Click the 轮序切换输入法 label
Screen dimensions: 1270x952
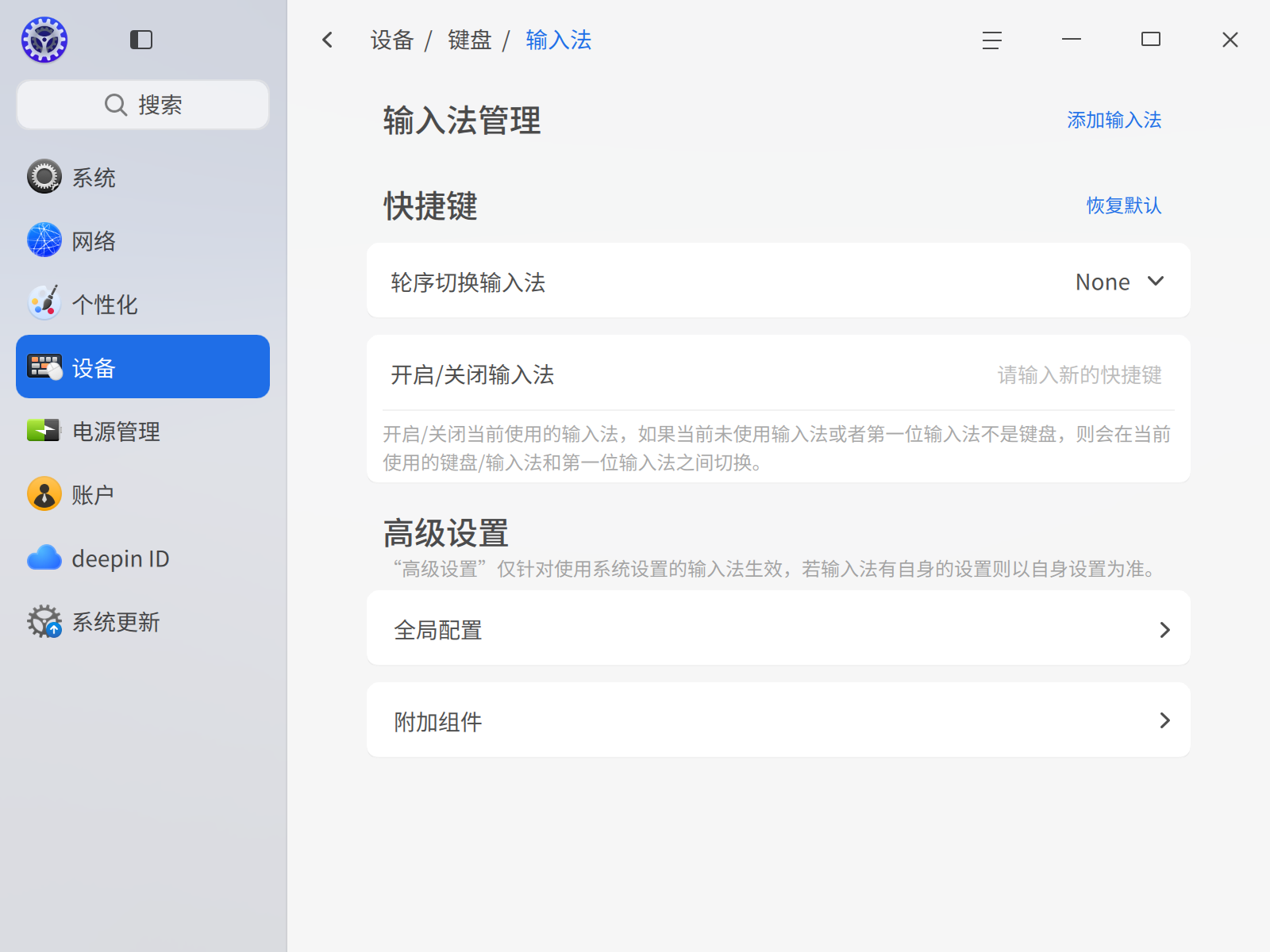coord(468,282)
